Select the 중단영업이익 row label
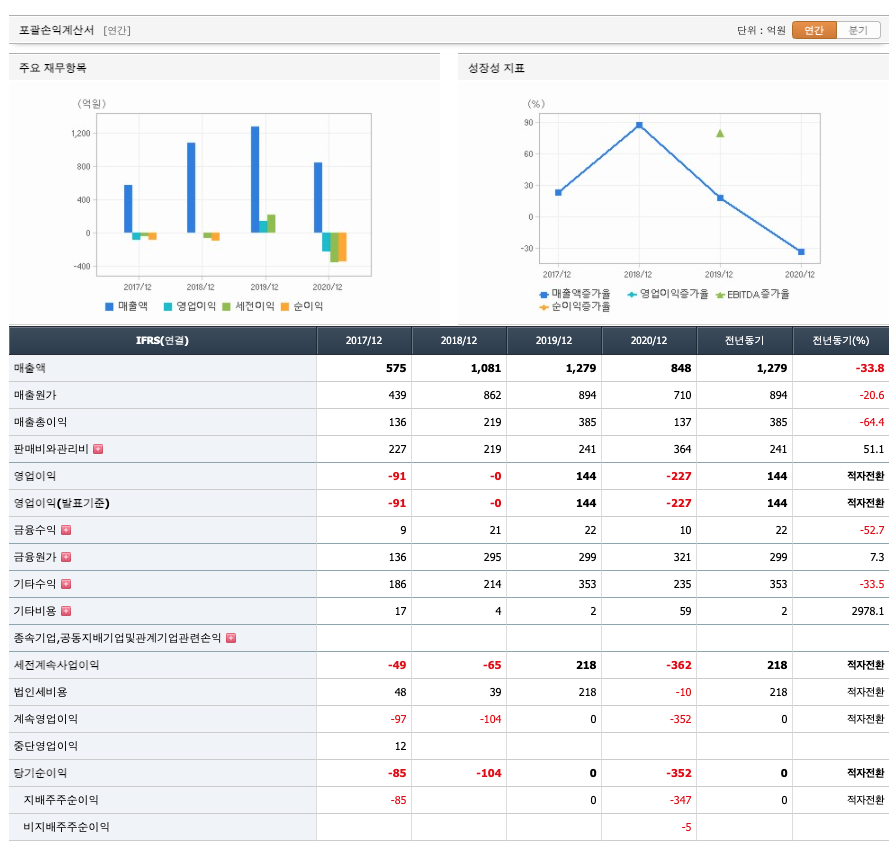Viewport: 895px width, 852px height. pyautogui.click(x=46, y=746)
